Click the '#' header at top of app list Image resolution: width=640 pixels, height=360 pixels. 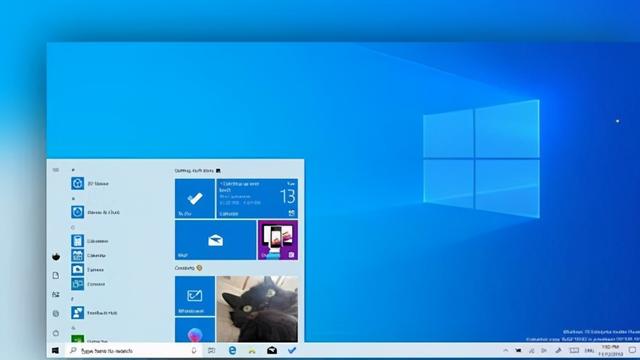(73, 170)
